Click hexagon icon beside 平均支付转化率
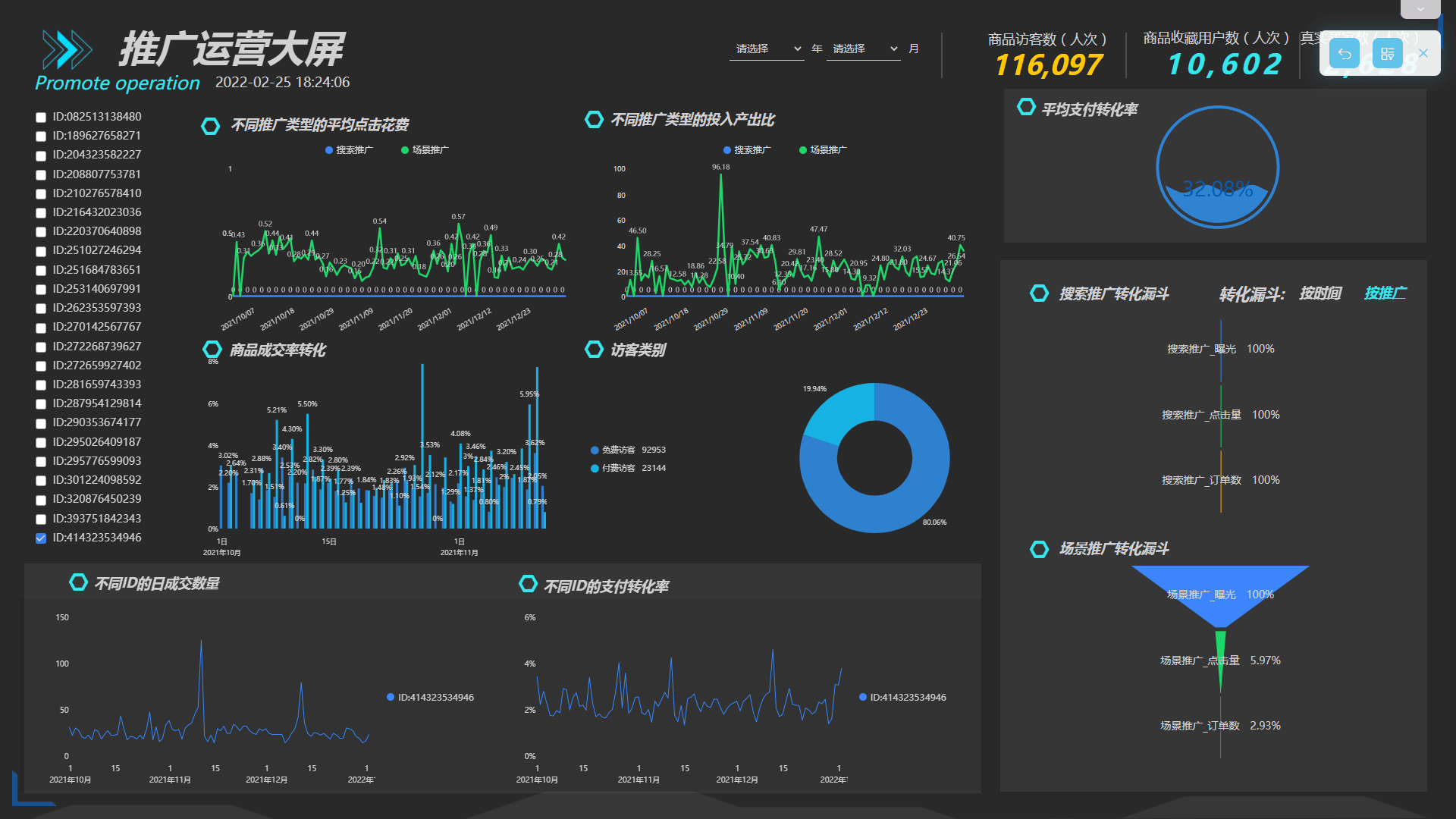Image resolution: width=1456 pixels, height=819 pixels. tap(1026, 107)
